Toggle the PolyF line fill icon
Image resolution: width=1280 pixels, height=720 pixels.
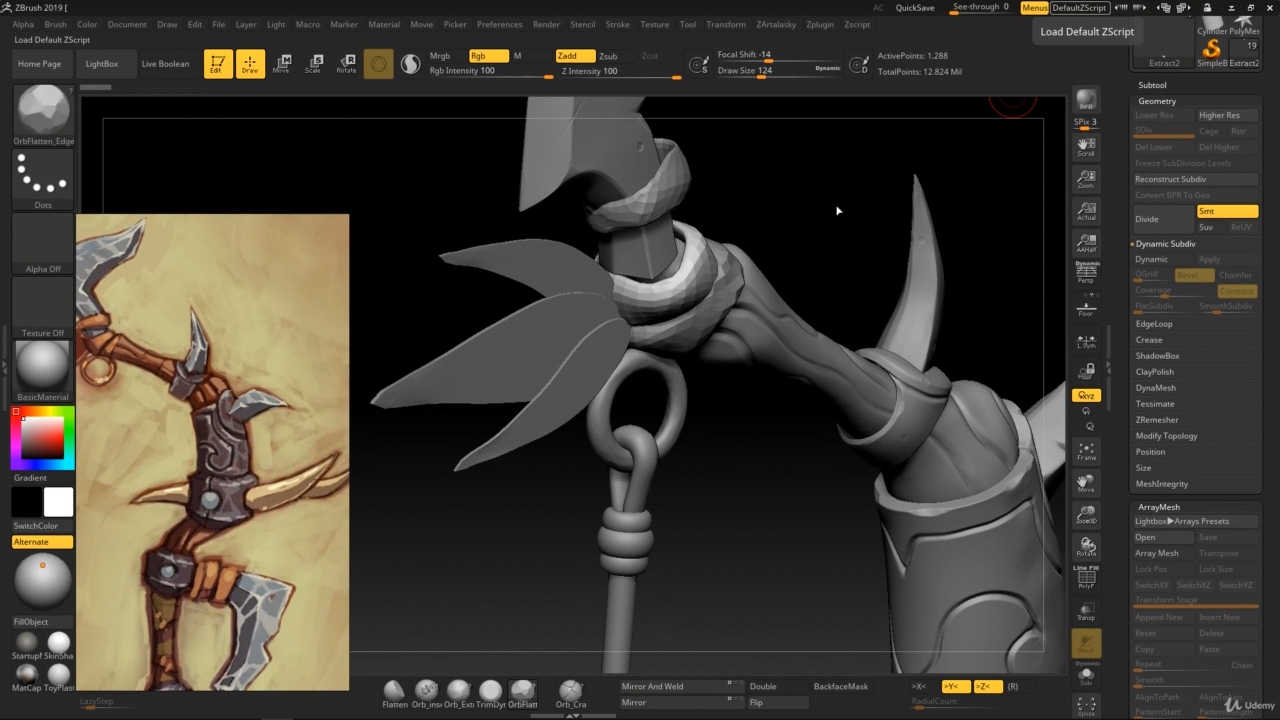point(1086,578)
